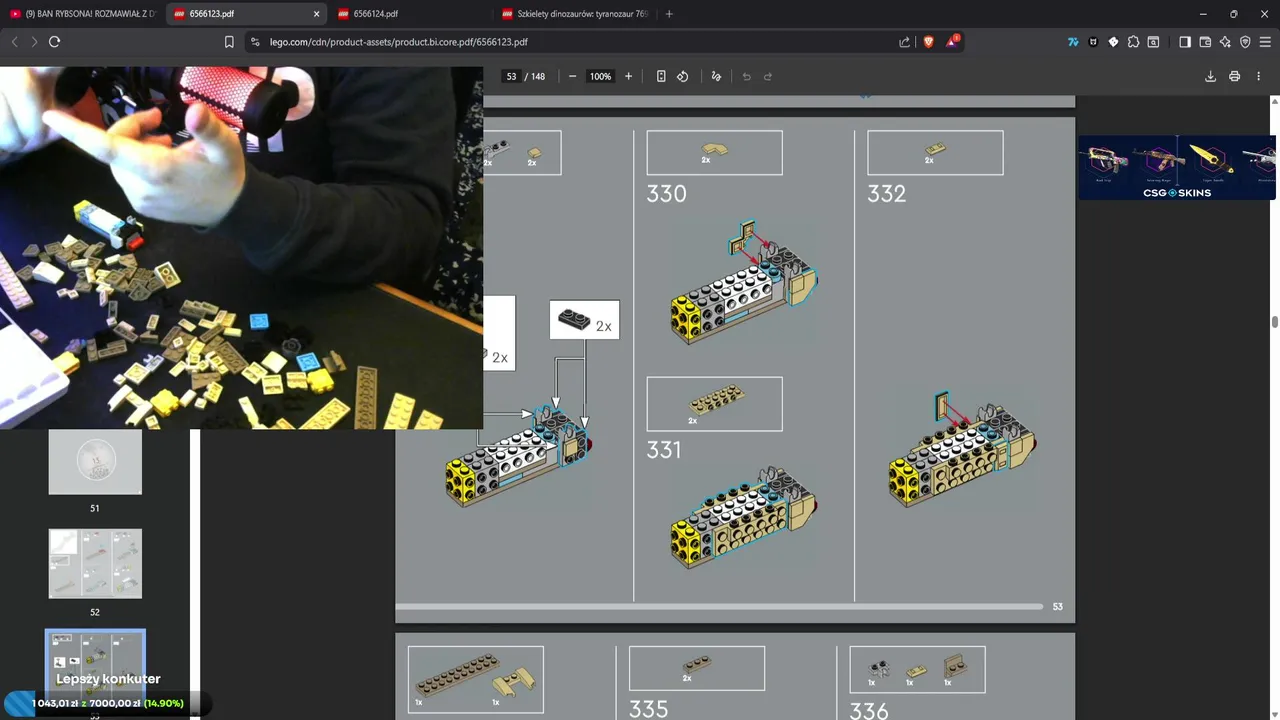Image resolution: width=1280 pixels, height=720 pixels.
Task: Click step number 332
Action: point(886,194)
